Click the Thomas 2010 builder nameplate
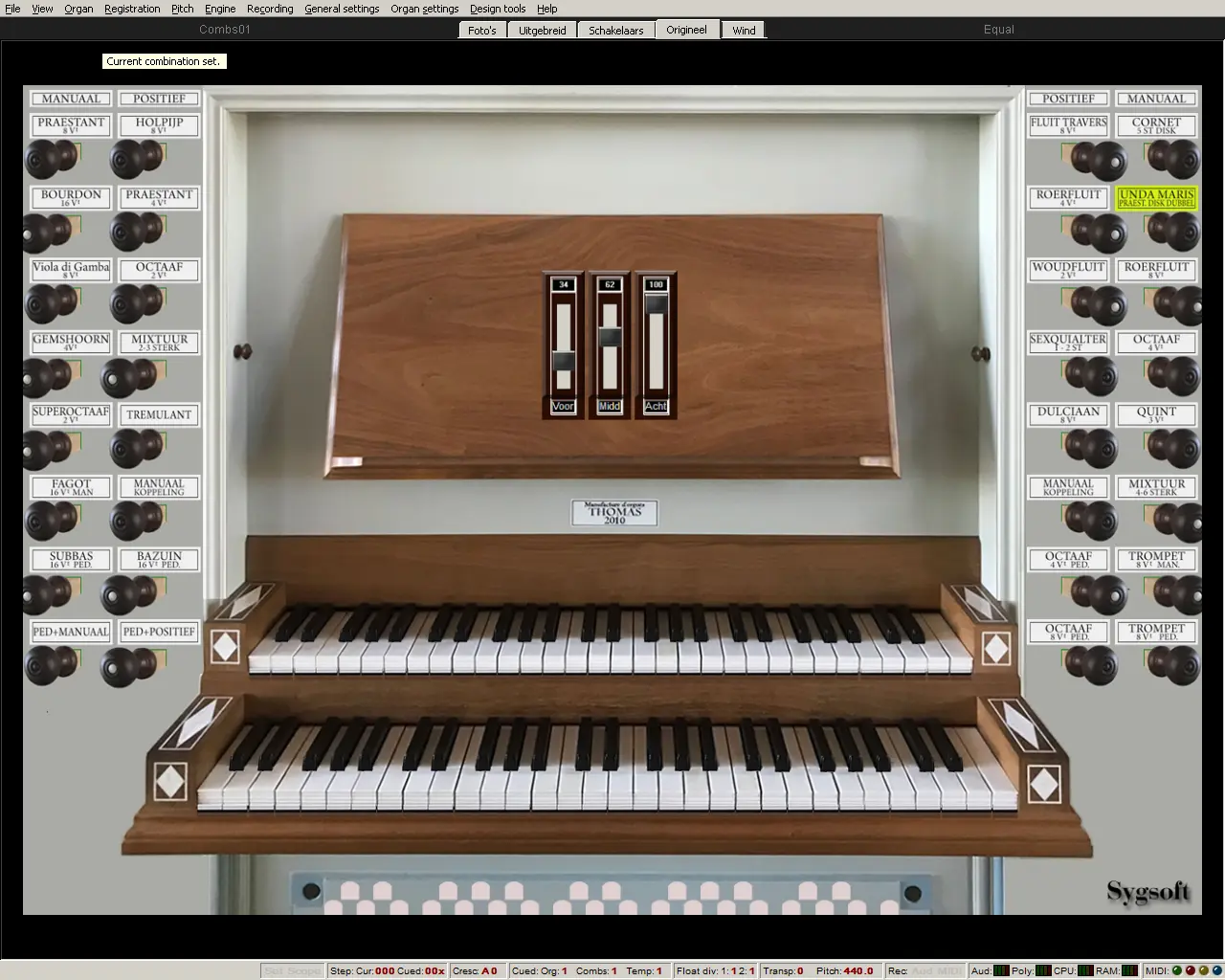 click(614, 513)
